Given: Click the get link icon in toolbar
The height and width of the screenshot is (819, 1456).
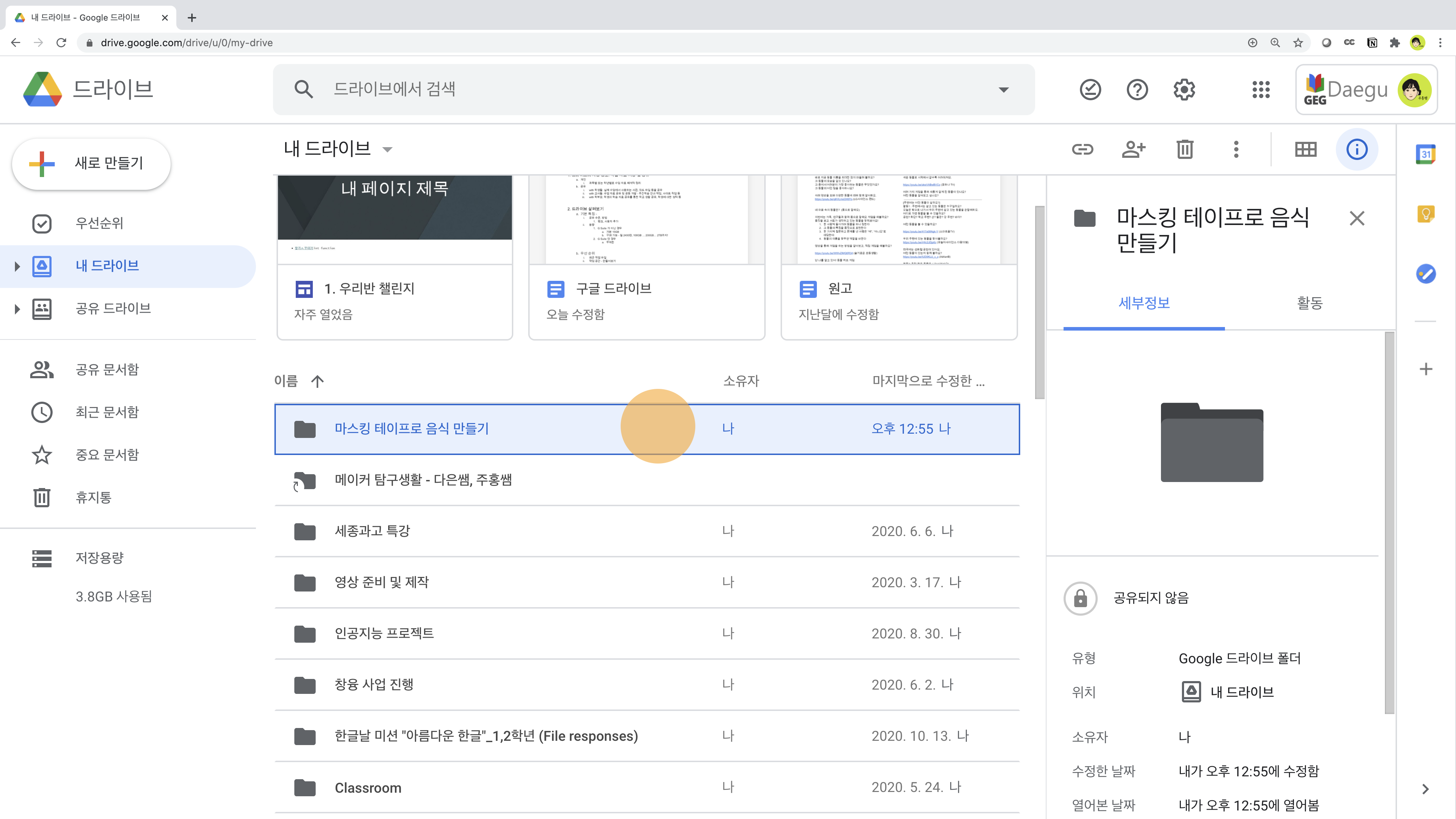Looking at the screenshot, I should (x=1082, y=149).
